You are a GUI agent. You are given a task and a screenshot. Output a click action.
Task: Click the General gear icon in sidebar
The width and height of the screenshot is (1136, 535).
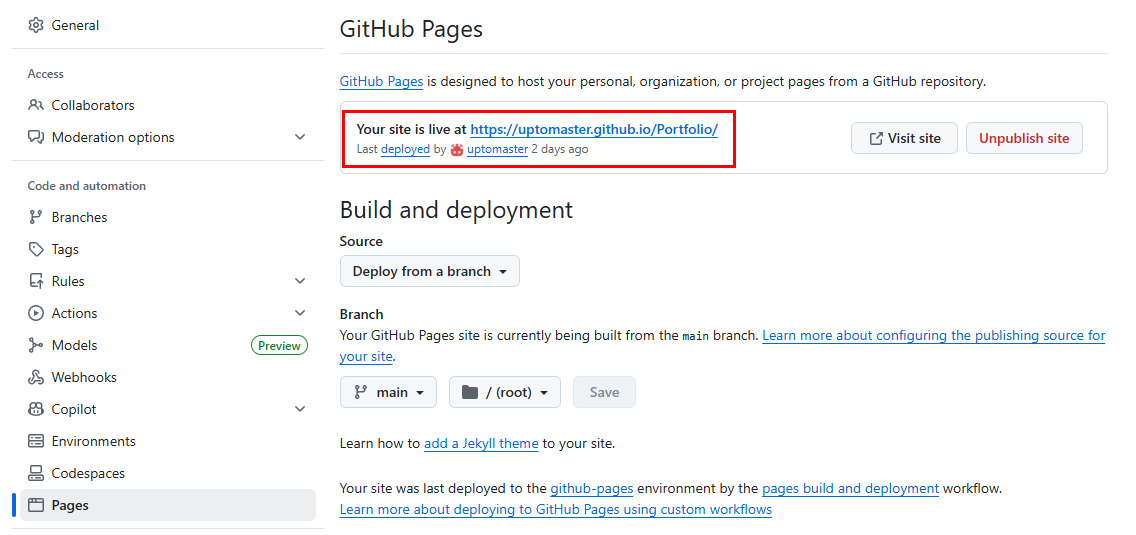coord(36,25)
